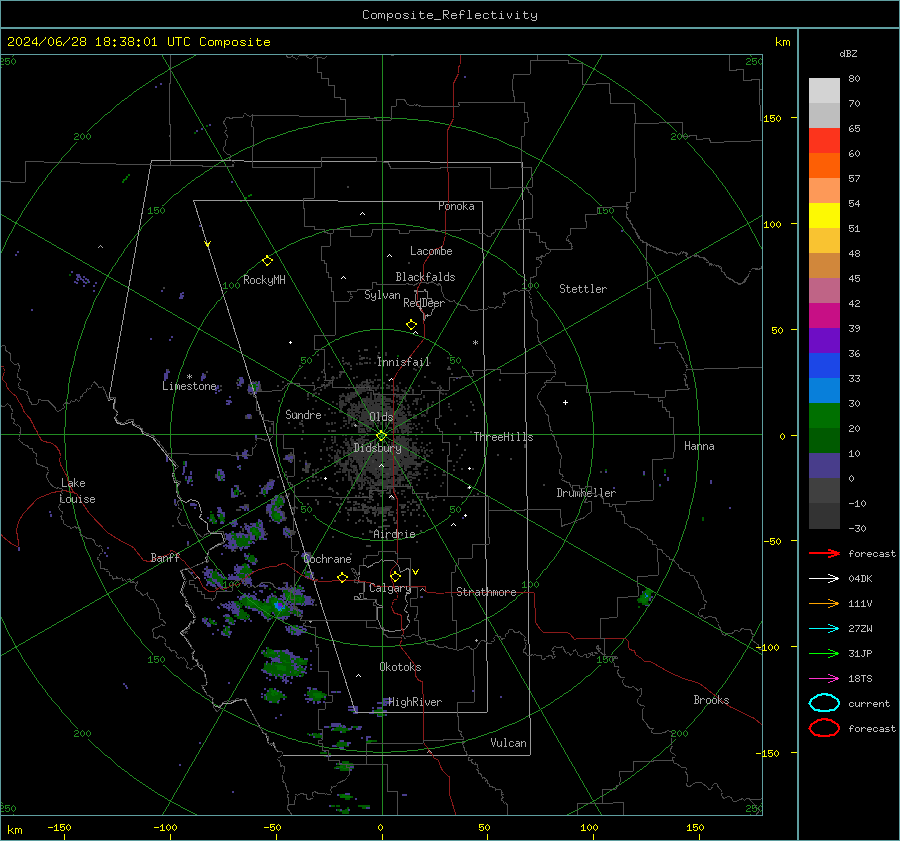Select the 33 dBZ blue swatch
The image size is (900, 841).
pyautogui.click(x=824, y=366)
